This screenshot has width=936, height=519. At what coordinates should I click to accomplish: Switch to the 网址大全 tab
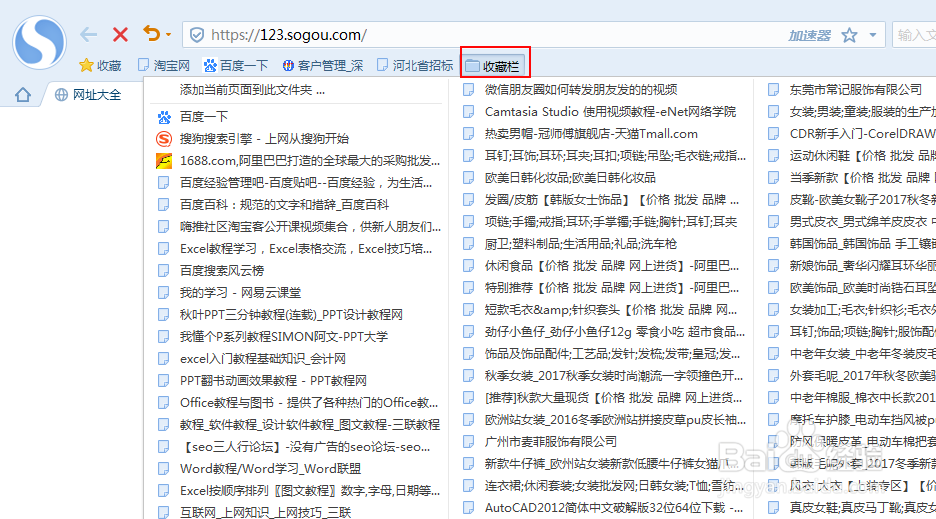coord(88,94)
